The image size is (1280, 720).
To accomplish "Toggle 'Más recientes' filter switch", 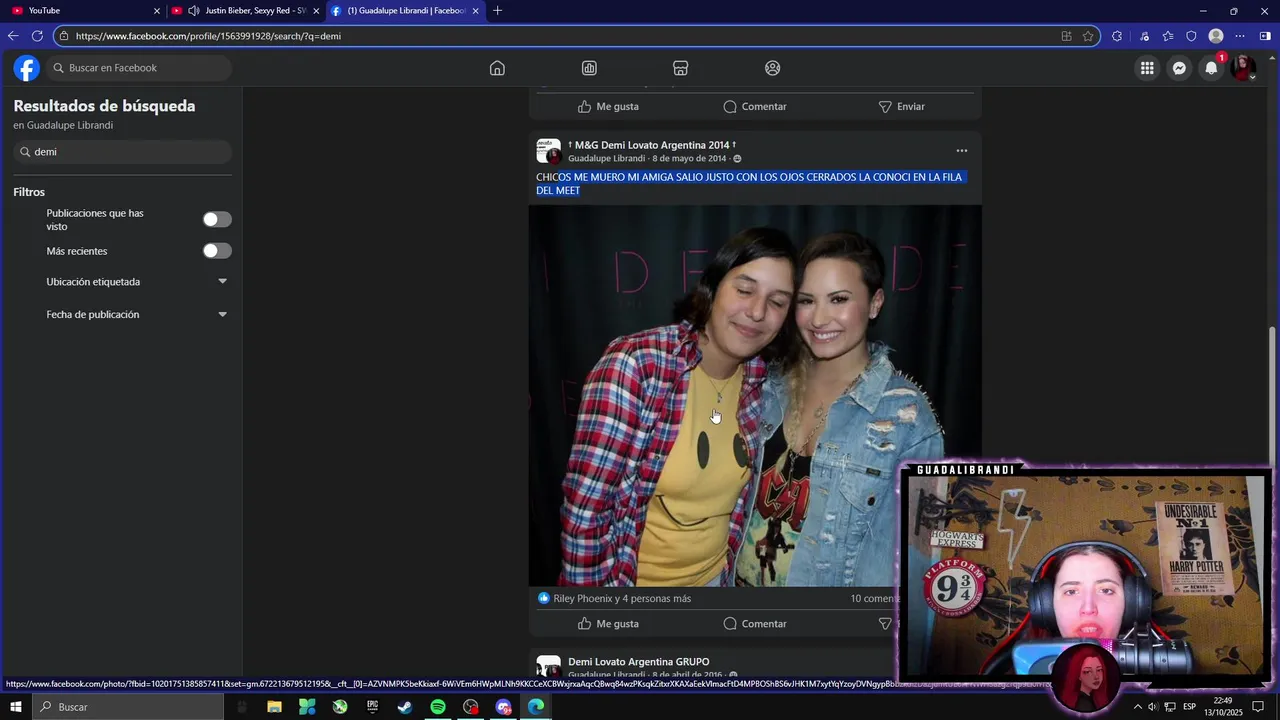I will [217, 251].
